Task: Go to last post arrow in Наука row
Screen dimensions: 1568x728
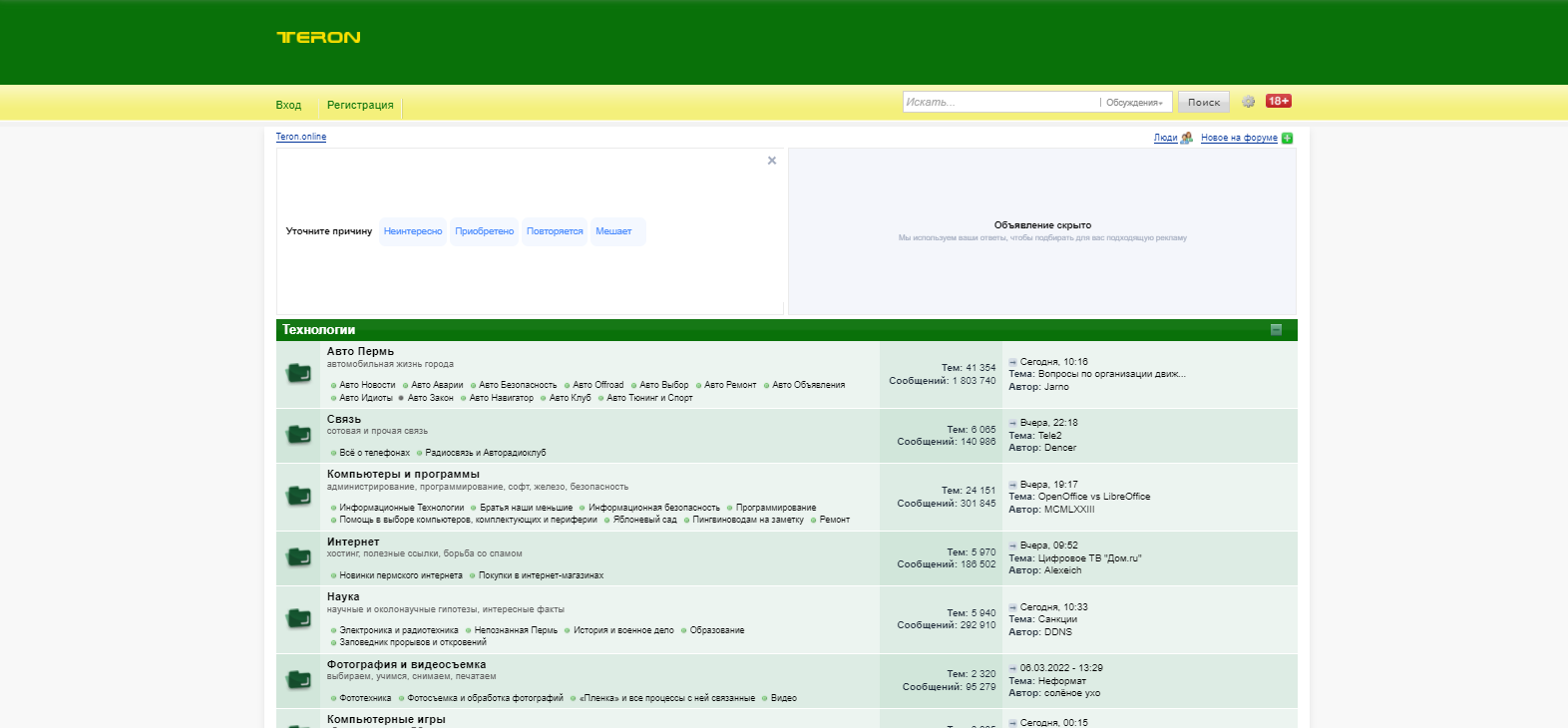Action: tap(1012, 607)
